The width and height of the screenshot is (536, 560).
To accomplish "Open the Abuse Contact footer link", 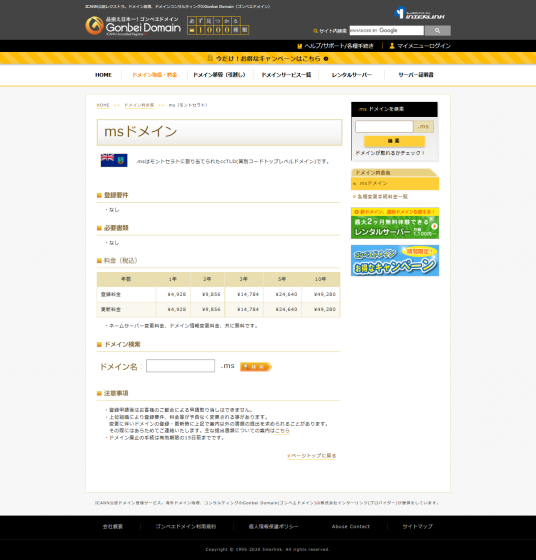I will 350,526.
